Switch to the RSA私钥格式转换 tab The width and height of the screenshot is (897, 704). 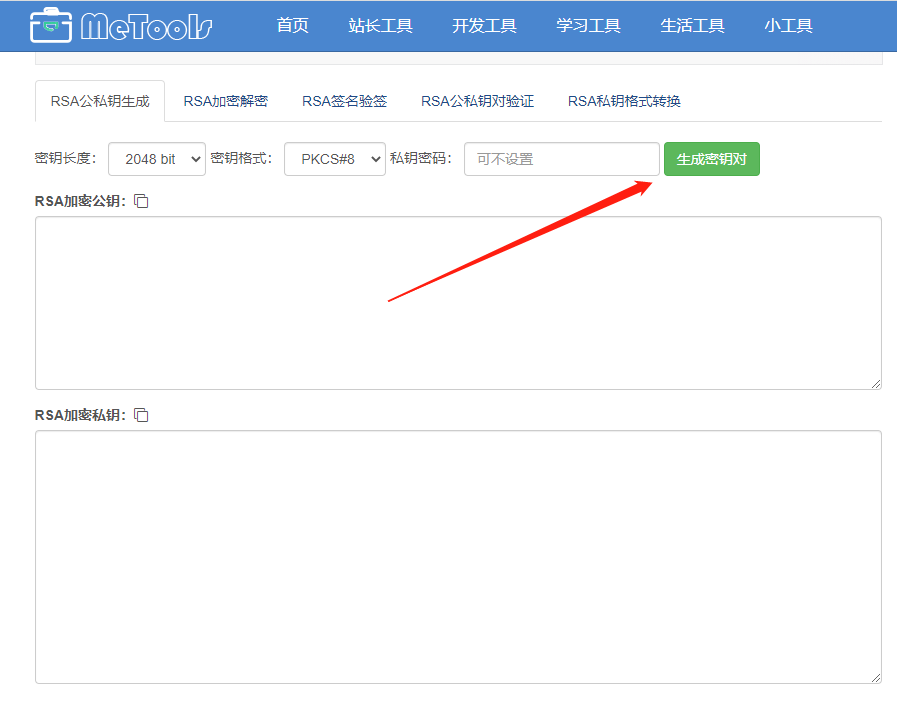click(624, 101)
